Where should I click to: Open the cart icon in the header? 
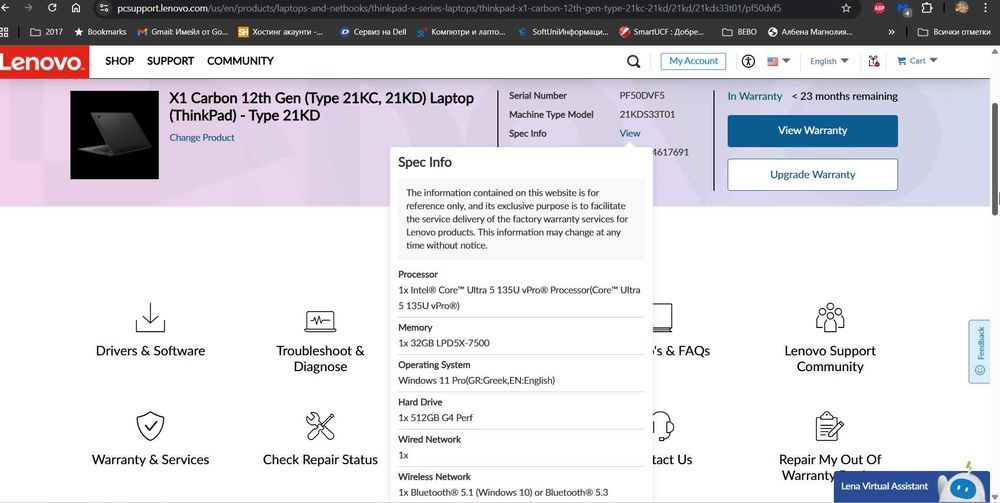[901, 61]
